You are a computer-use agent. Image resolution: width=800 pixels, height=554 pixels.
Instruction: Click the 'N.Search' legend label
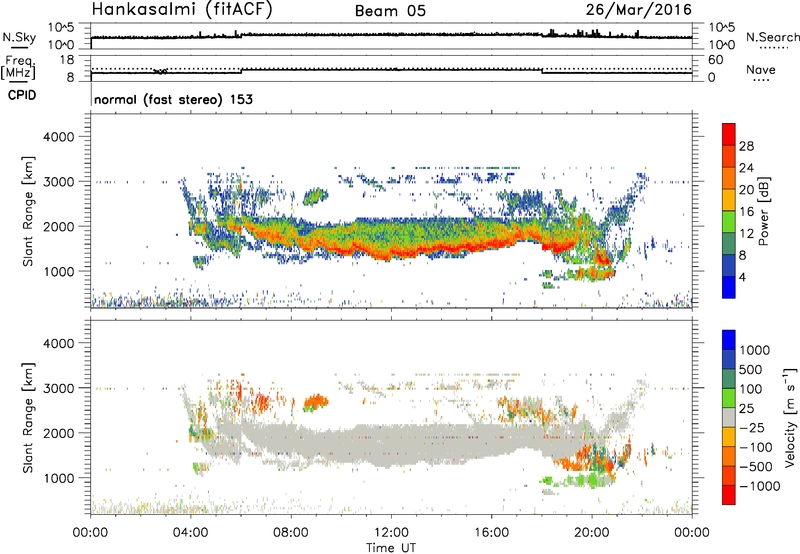[772, 37]
